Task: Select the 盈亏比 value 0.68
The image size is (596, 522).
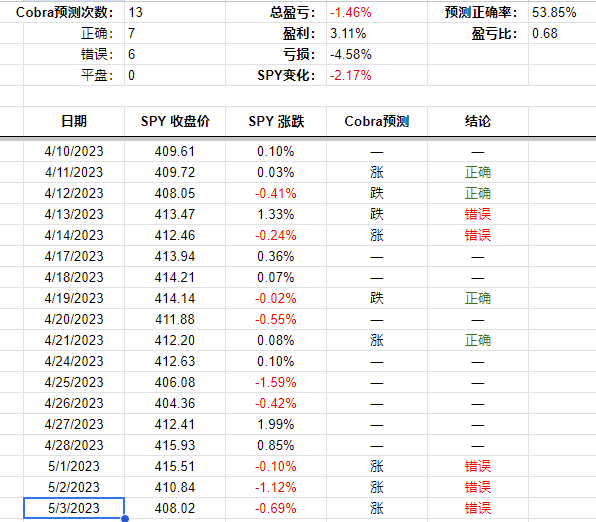Action: click(545, 33)
